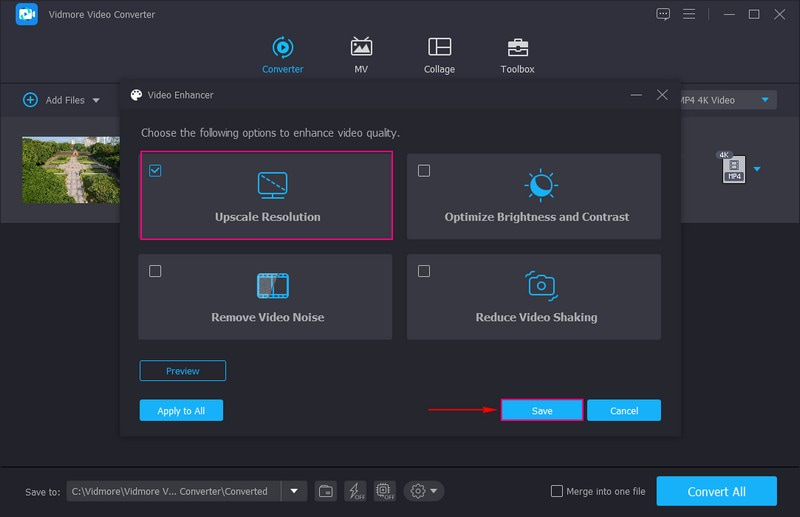800x517 pixels.
Task: Click the 4K MP4 format icon
Action: point(732,168)
